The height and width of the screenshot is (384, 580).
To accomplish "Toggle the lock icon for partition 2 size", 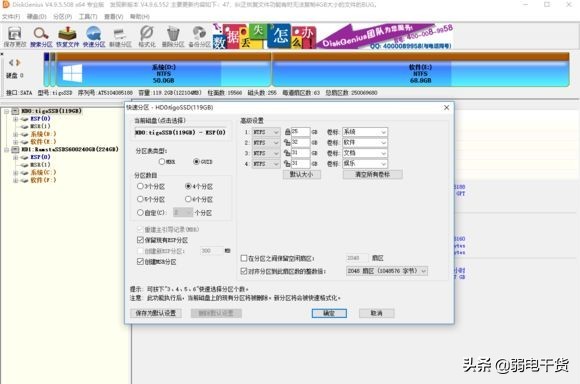I will click(287, 142).
